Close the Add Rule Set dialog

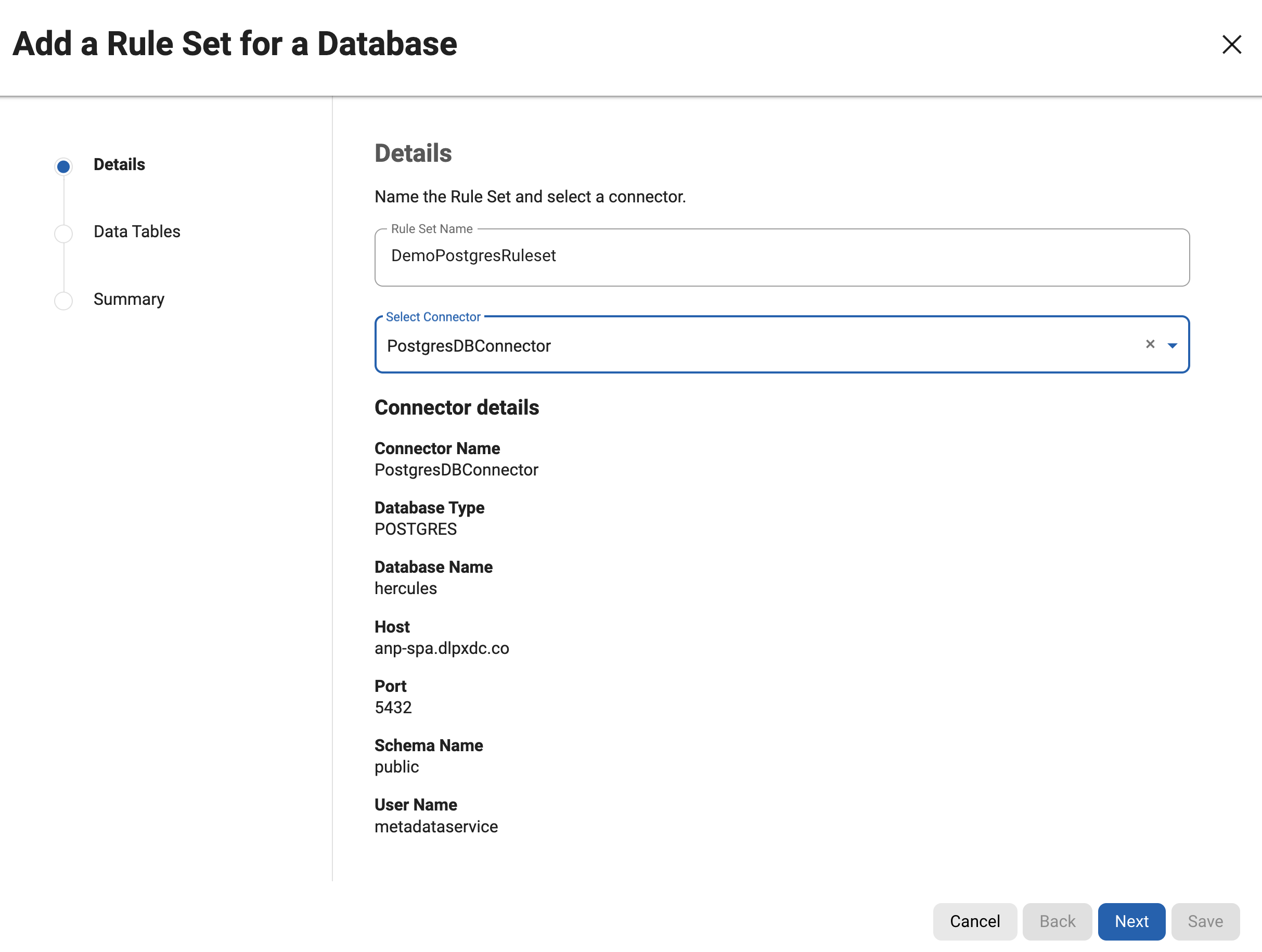[x=1232, y=45]
